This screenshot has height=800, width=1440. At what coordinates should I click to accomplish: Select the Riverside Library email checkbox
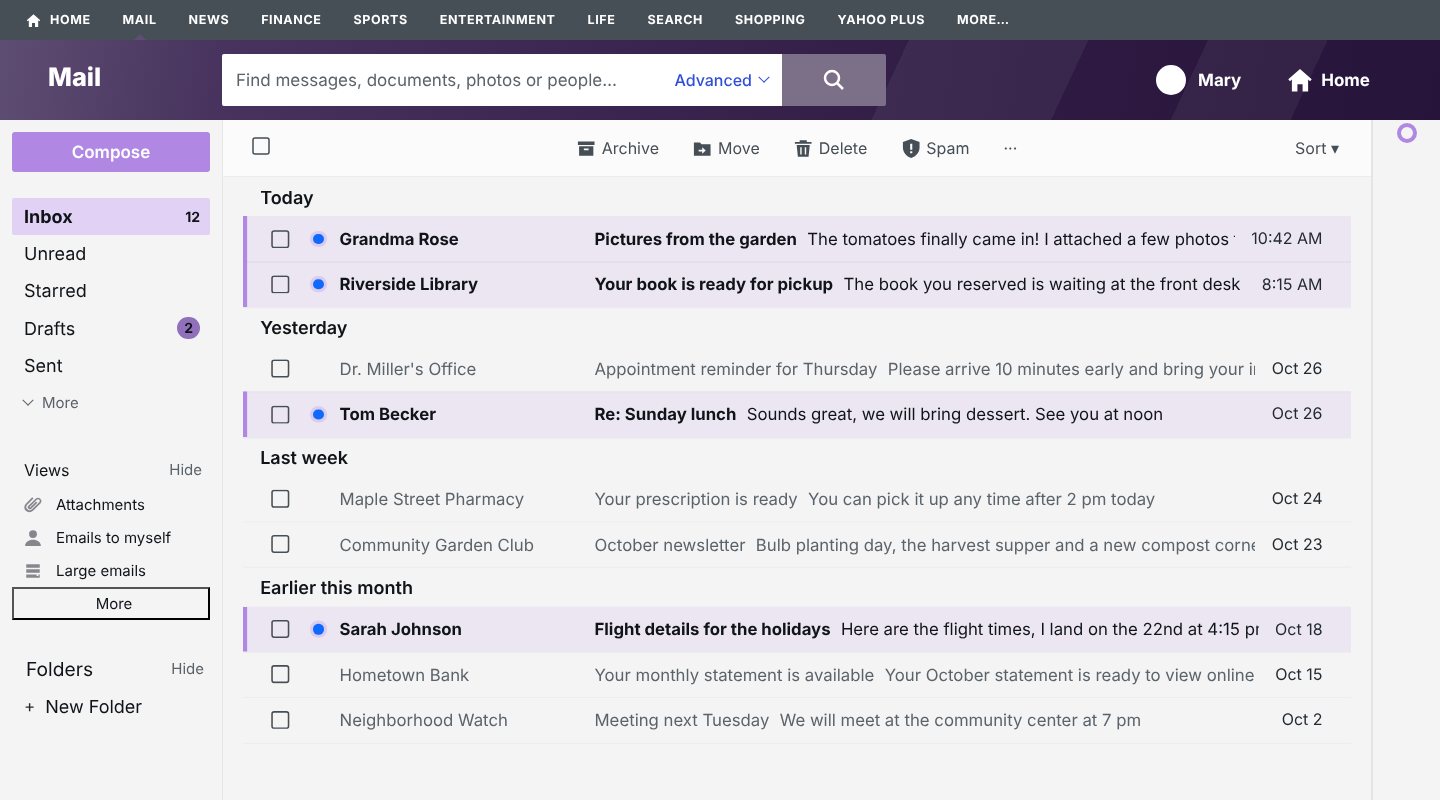pyautogui.click(x=280, y=284)
